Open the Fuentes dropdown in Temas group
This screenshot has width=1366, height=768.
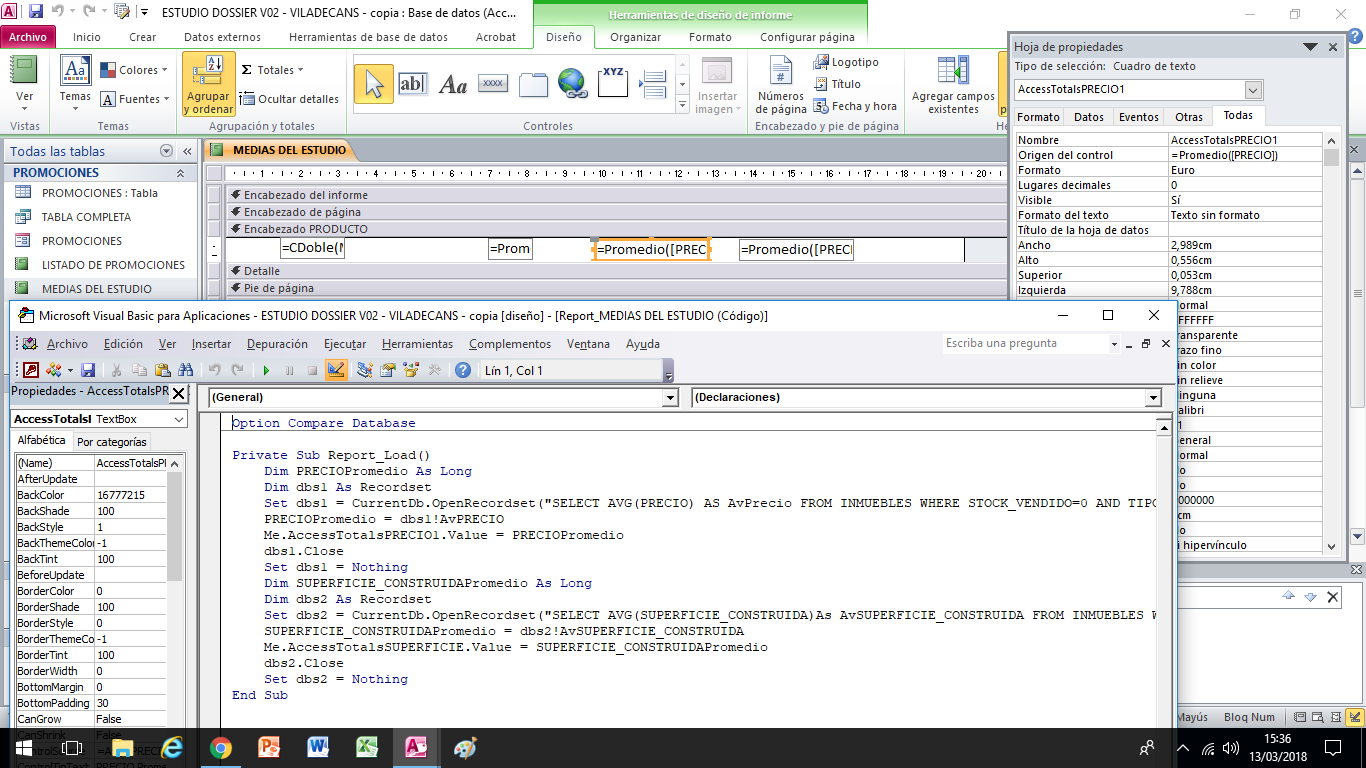pos(134,99)
